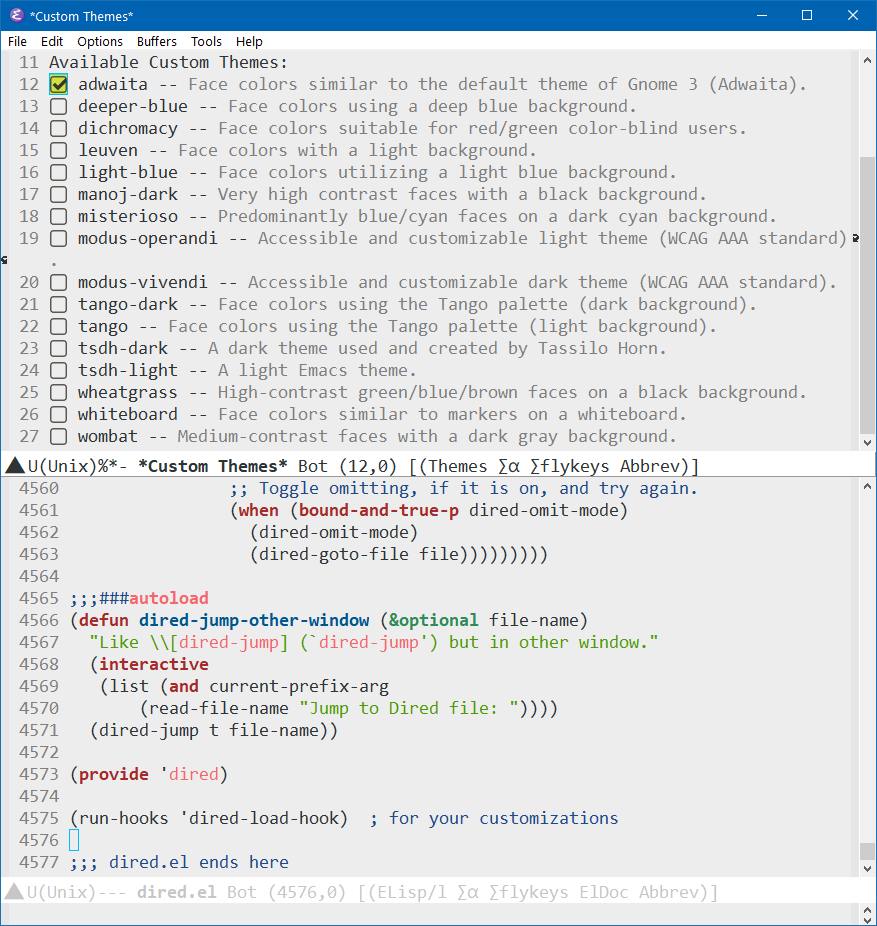This screenshot has height=926, width=877.
Task: Click the up arrow of dired.el scrollbar
Action: tap(867, 487)
